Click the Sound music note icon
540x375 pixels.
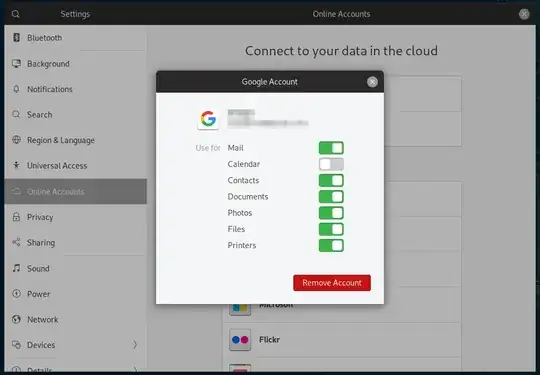pos(16,268)
